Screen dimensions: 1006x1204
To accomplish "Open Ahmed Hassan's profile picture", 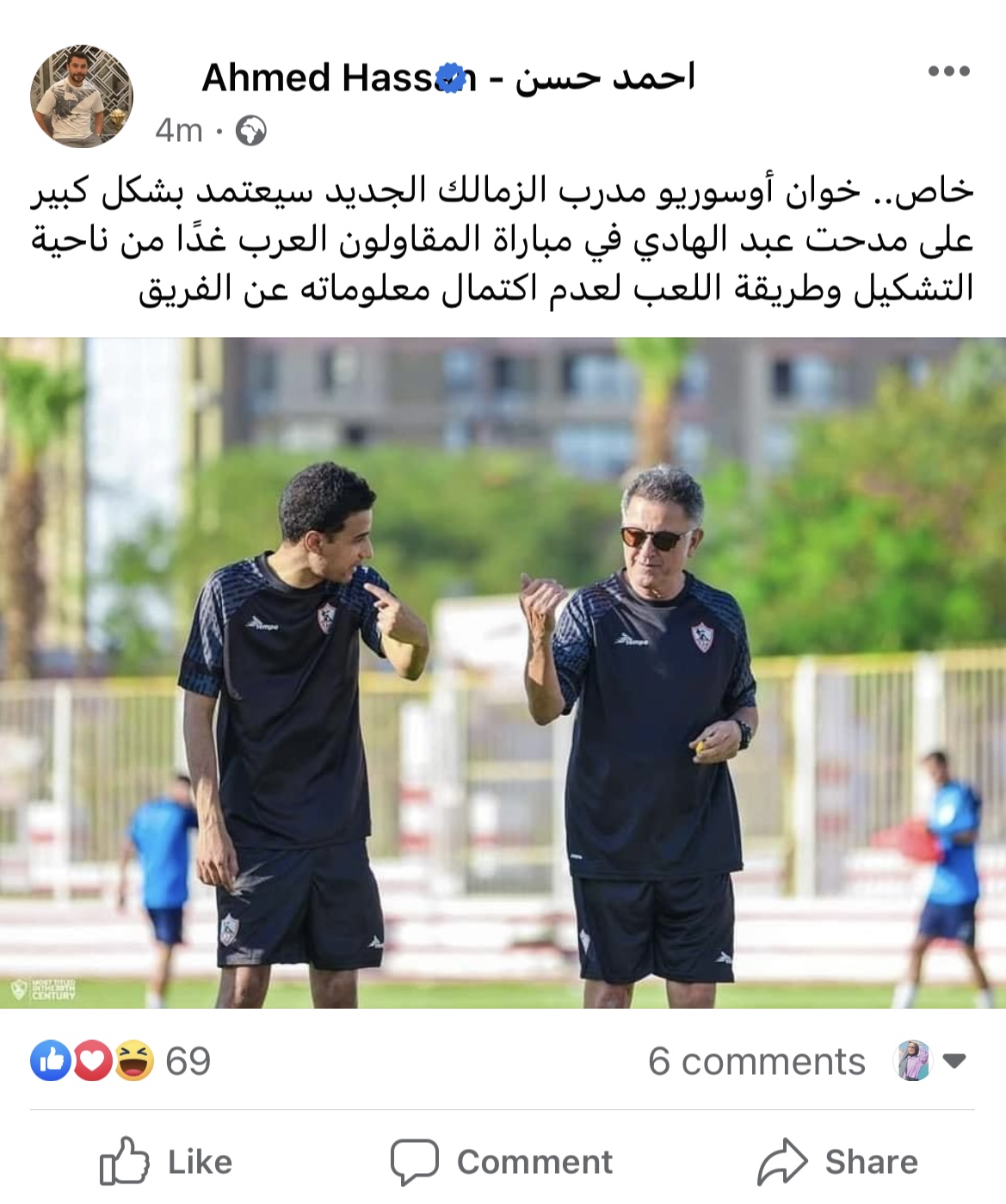I will tap(82, 96).
